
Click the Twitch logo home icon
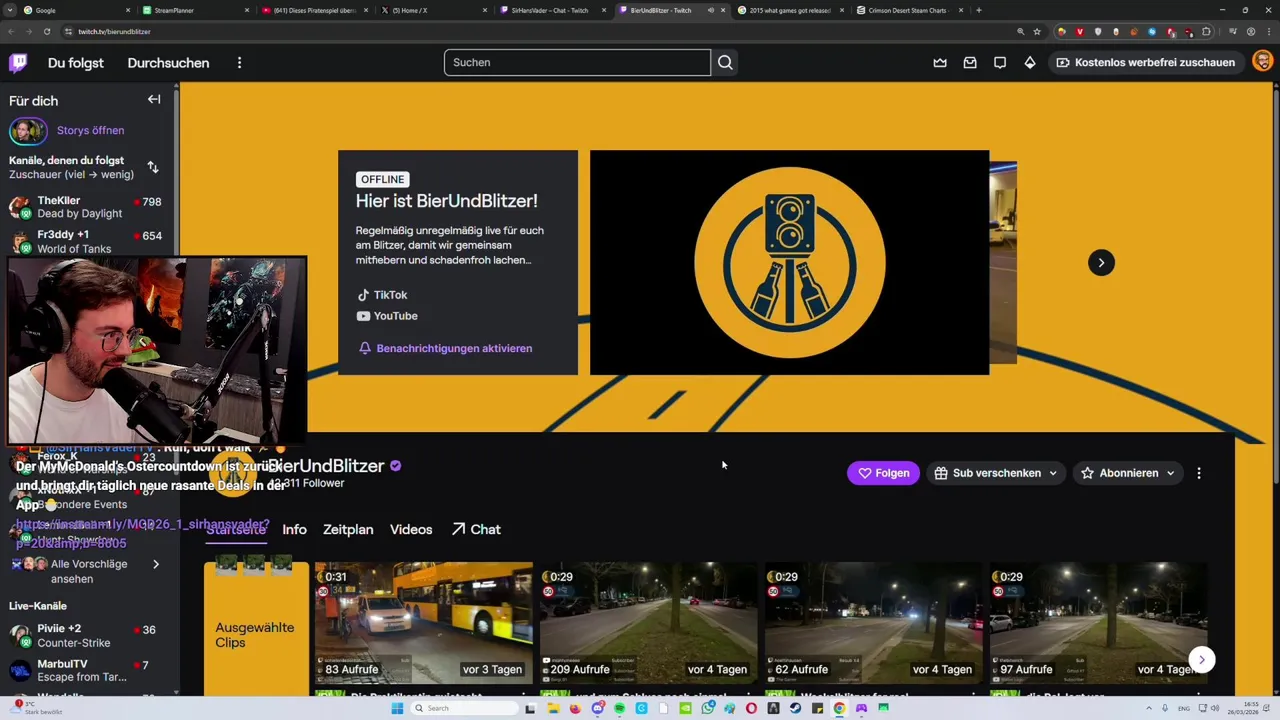(18, 63)
